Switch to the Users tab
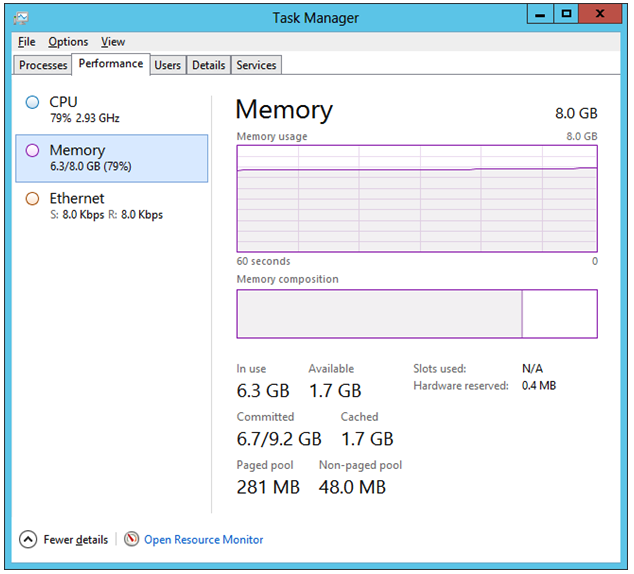Screen dimensions: 634x574 tap(167, 65)
